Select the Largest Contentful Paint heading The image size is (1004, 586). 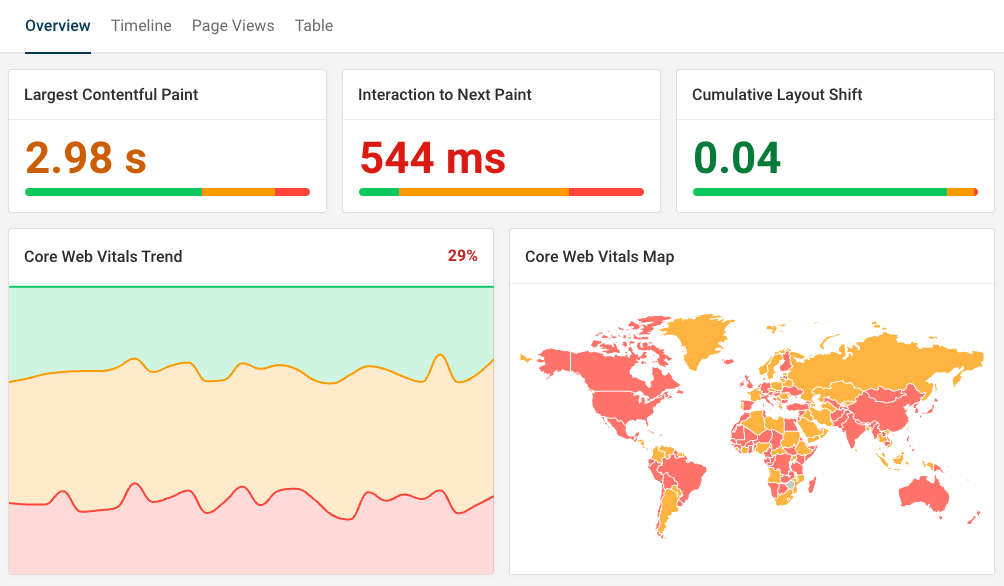[x=111, y=95]
